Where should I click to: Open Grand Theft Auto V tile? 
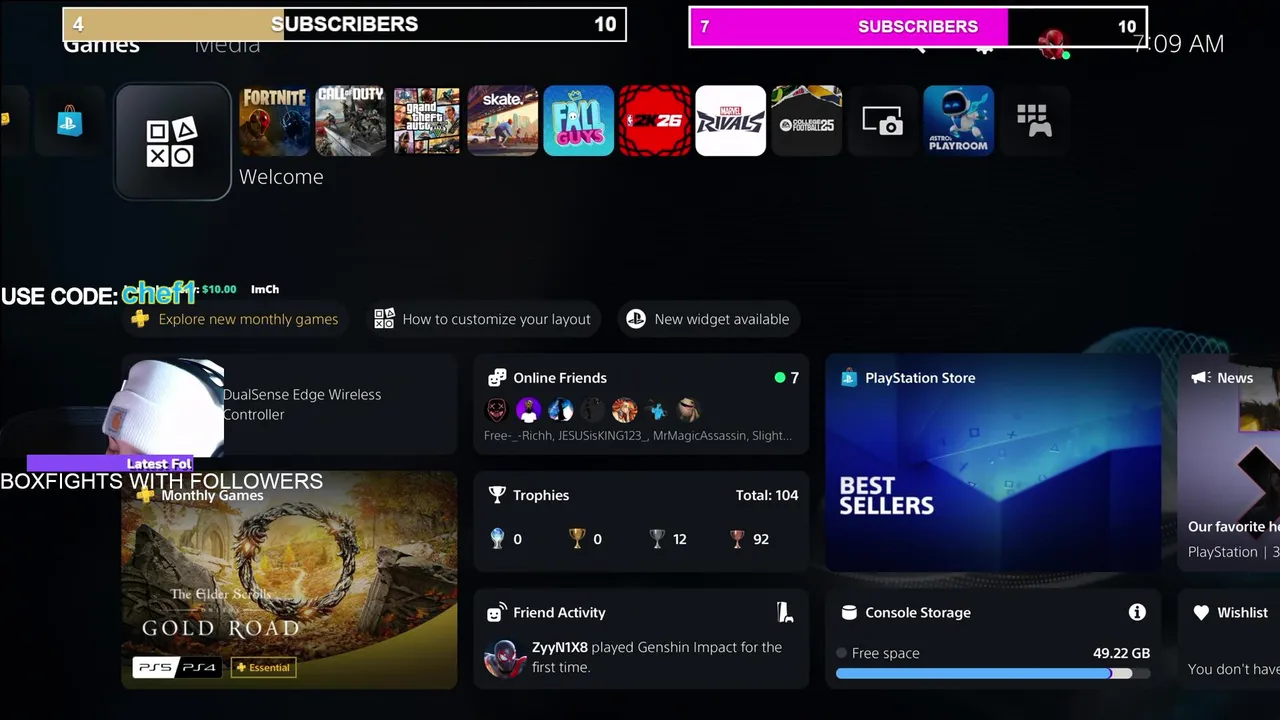point(427,121)
